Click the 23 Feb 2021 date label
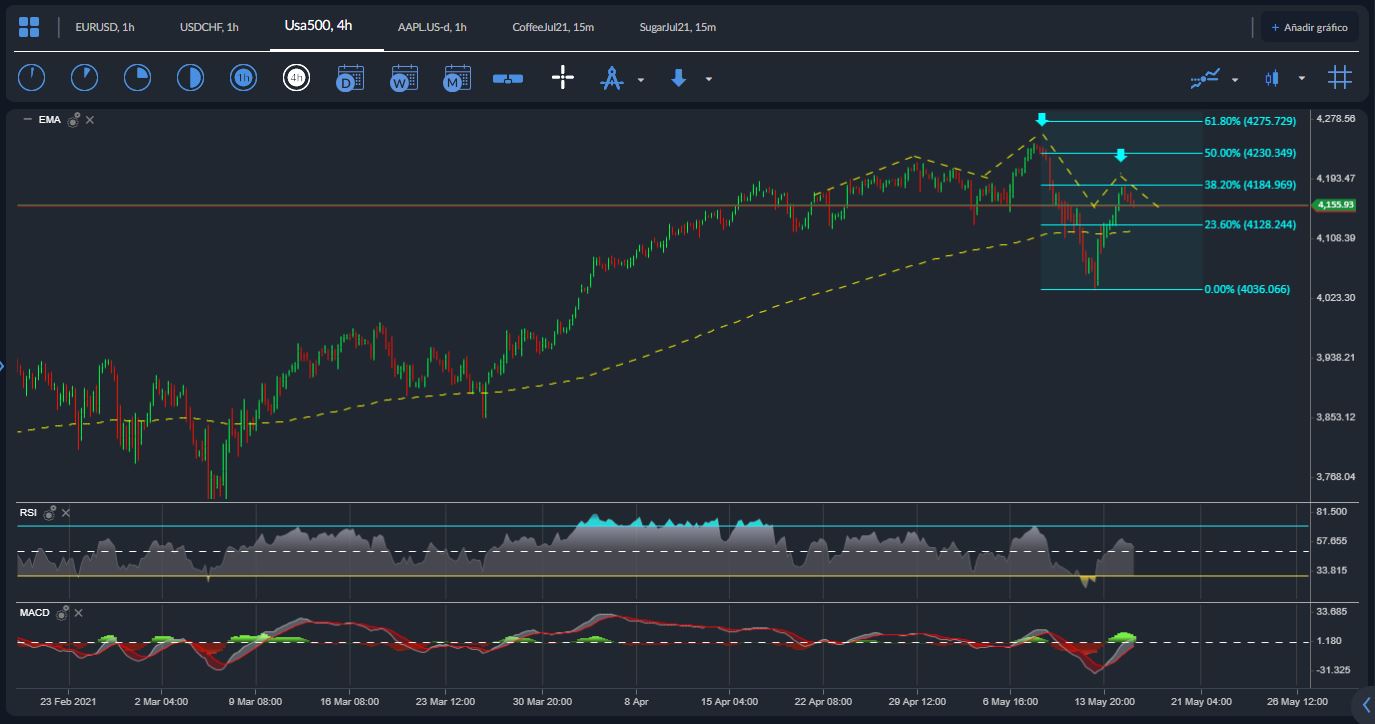Screen dimensions: 1375x724 (68, 702)
